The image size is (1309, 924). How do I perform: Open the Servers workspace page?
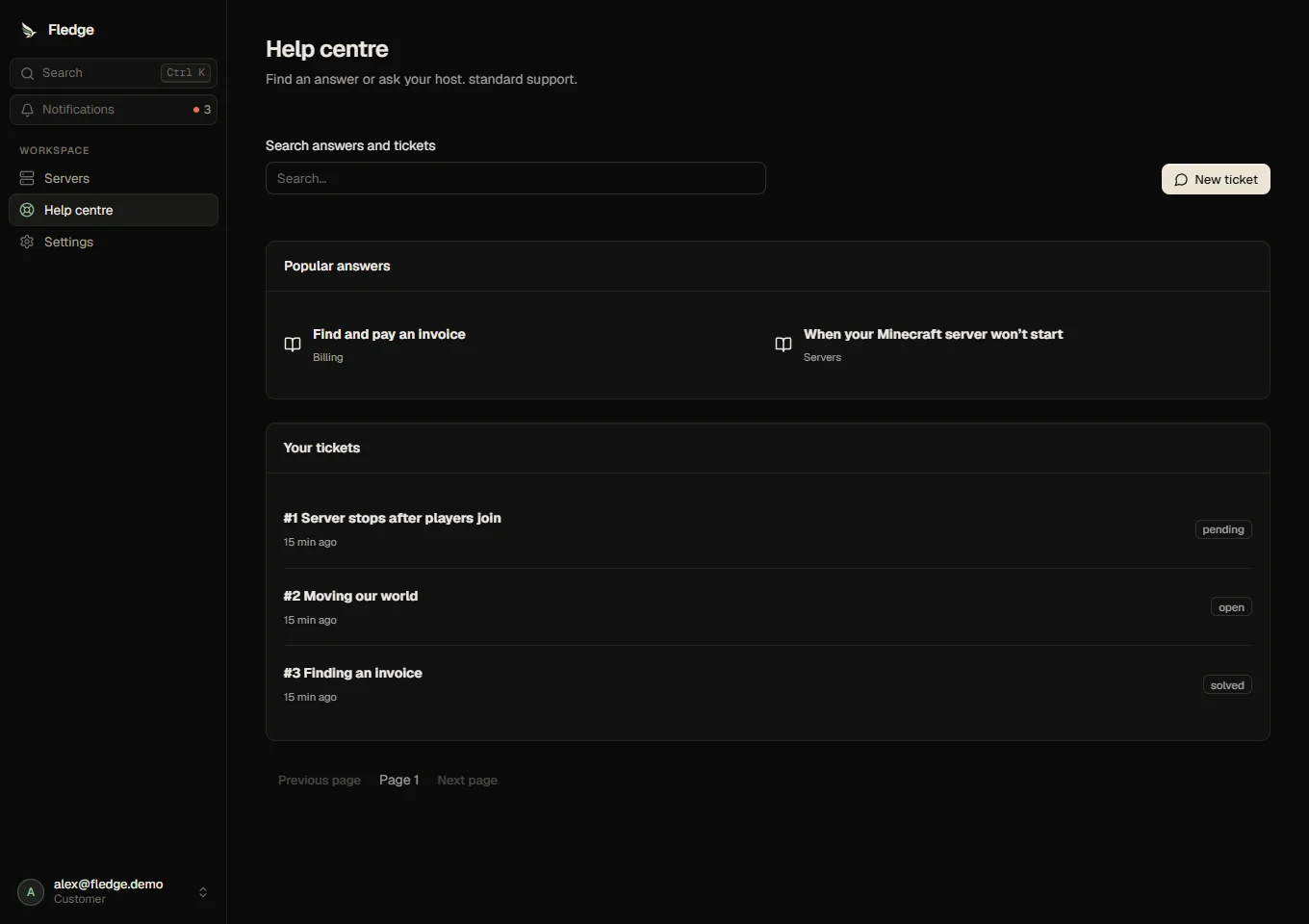tap(114, 178)
